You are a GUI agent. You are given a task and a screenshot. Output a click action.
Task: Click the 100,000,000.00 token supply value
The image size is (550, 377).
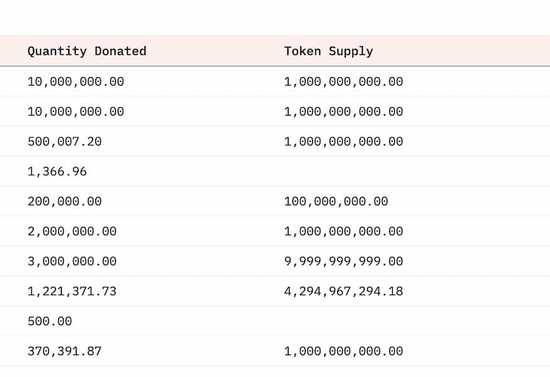[336, 201]
